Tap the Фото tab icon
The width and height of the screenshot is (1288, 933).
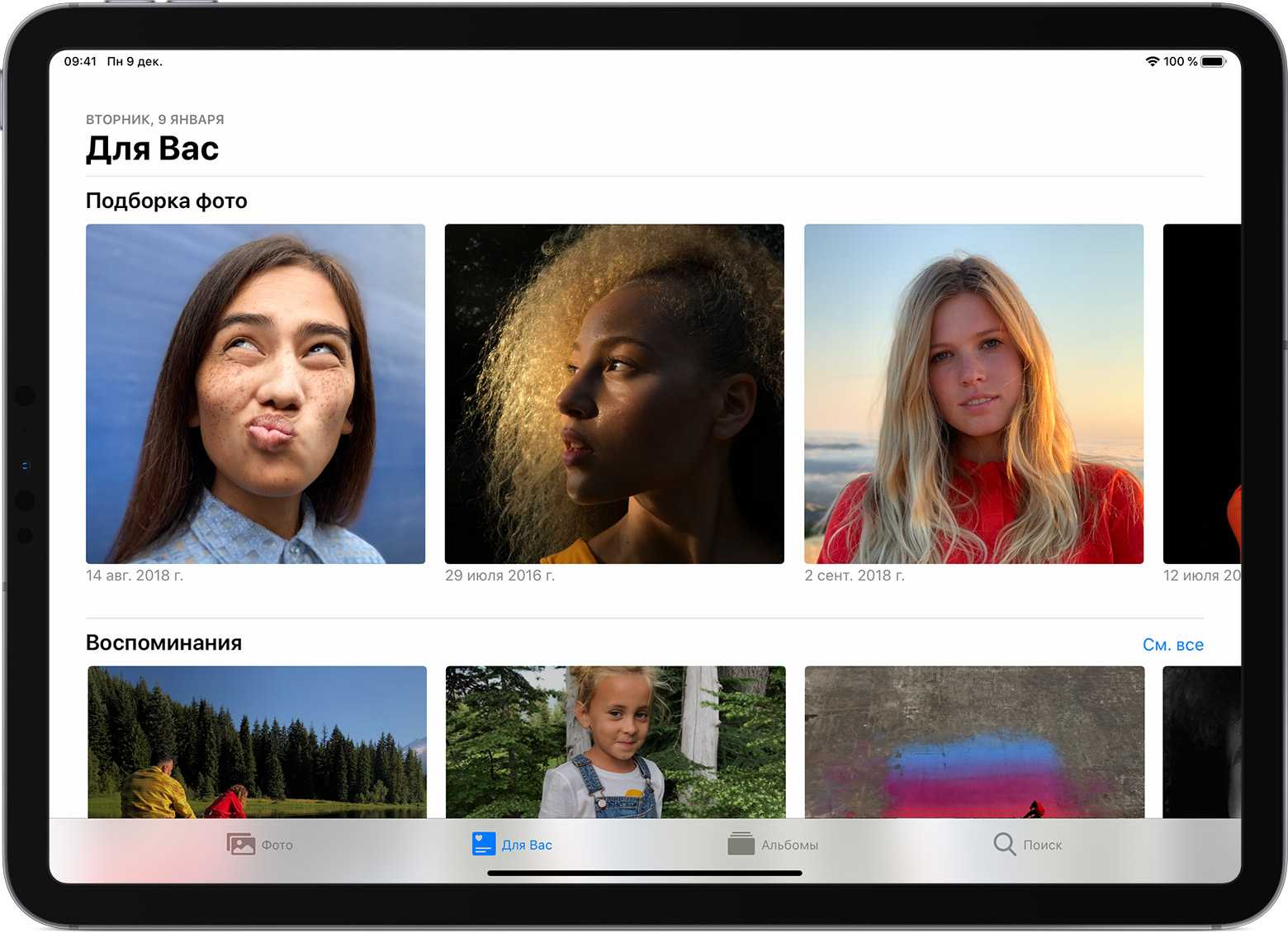point(240,844)
